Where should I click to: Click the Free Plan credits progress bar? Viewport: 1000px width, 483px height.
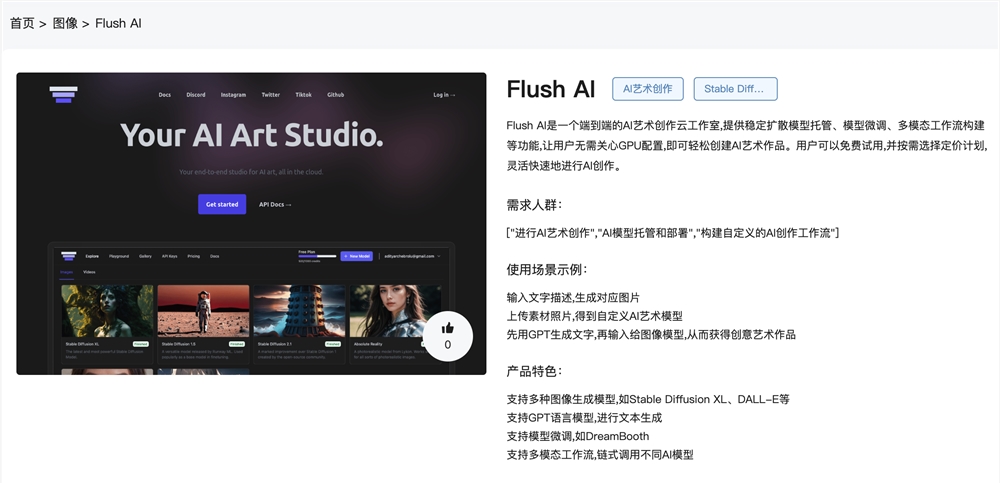(x=317, y=256)
